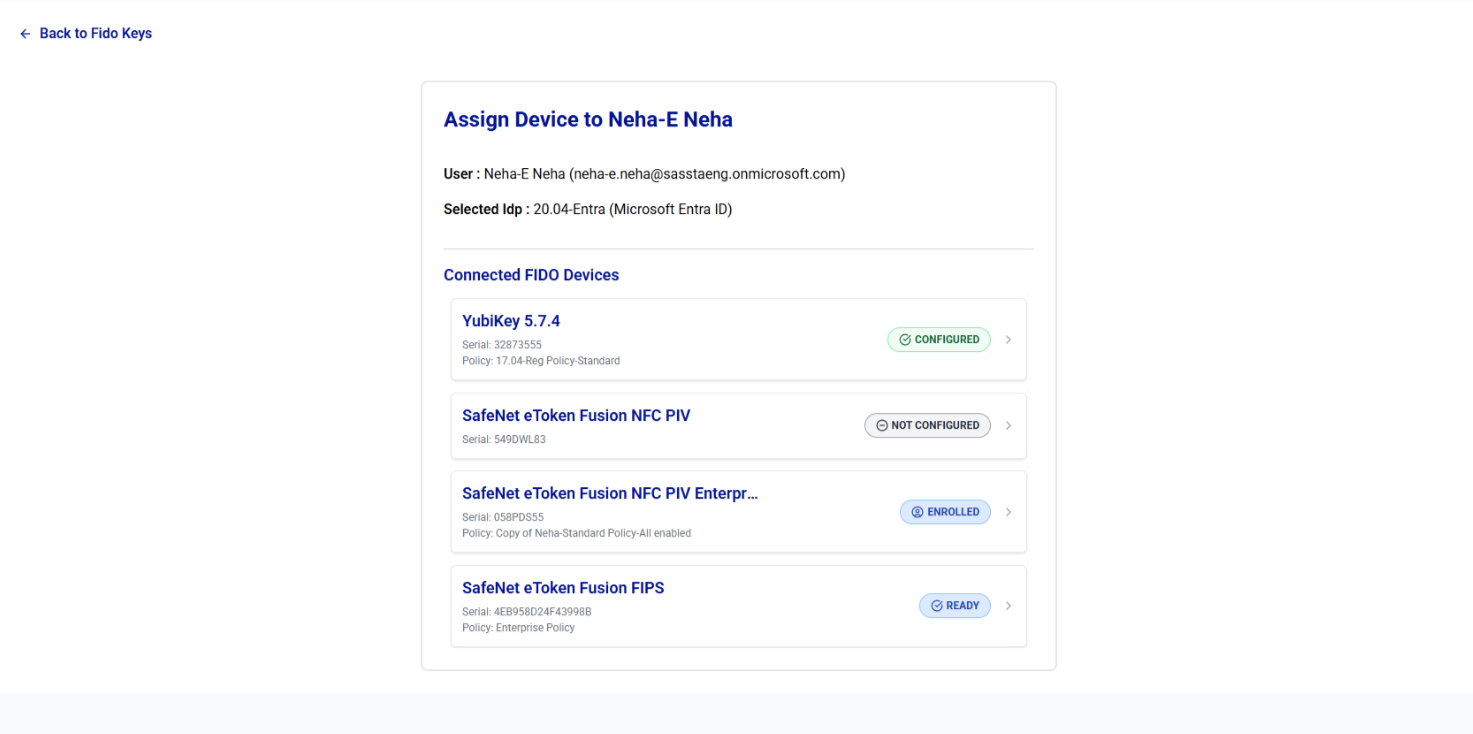1473x734 pixels.
Task: Click the minus circle icon in NOT CONFIGURED badge
Action: [882, 426]
